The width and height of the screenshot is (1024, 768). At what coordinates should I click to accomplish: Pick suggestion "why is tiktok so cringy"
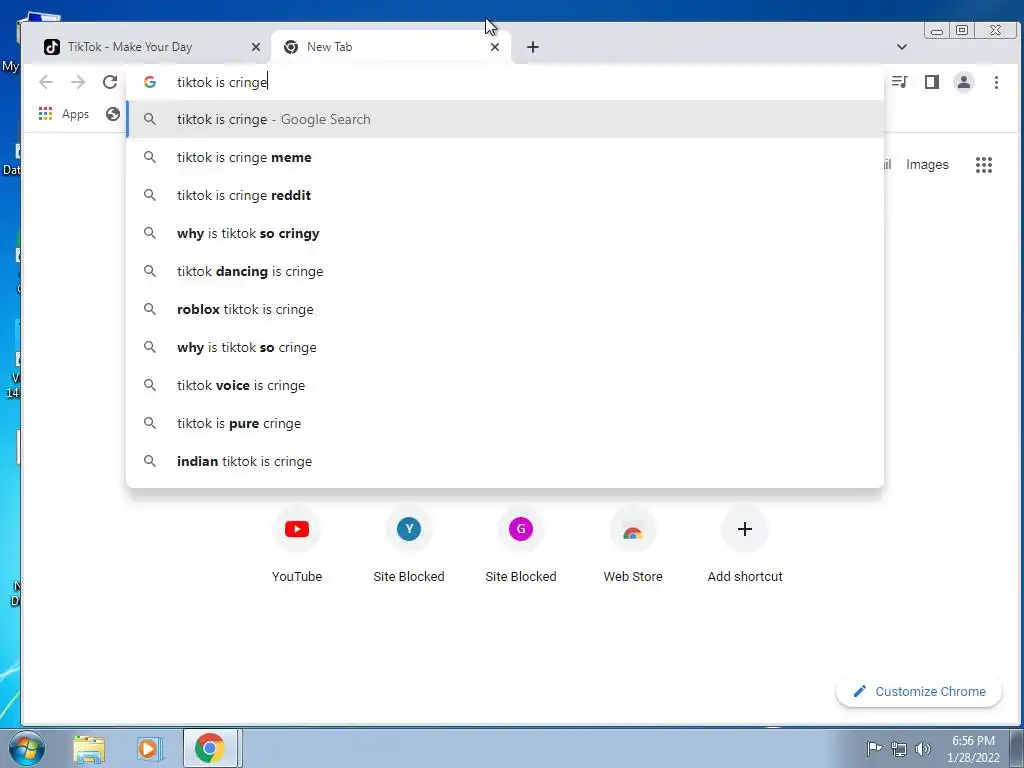coord(505,233)
